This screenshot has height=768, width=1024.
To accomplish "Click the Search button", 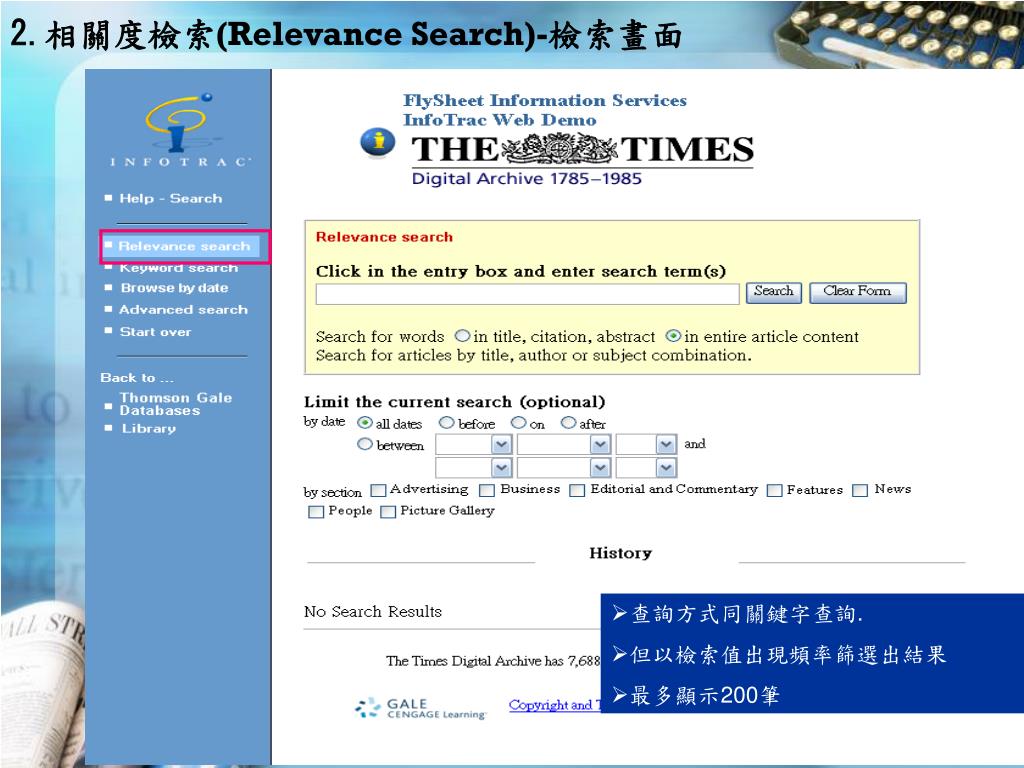I will [774, 293].
